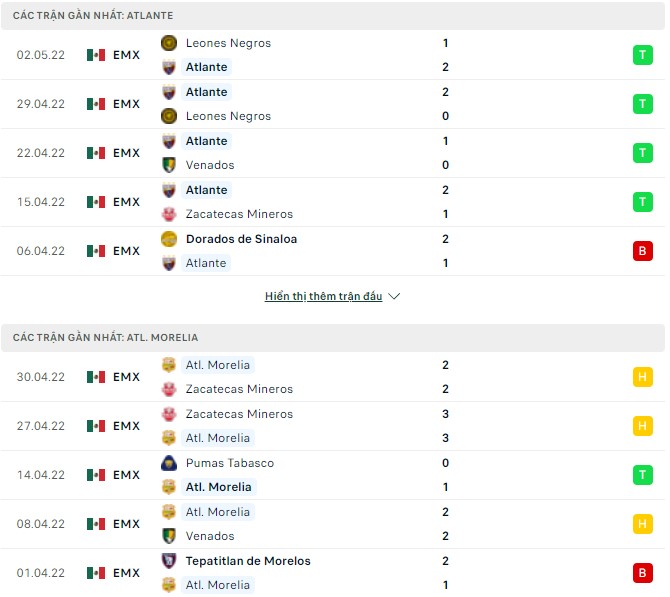This screenshot has width=670, height=597.
Task: Click Tepatitlan de Morelos team crest
Action: (x=169, y=561)
